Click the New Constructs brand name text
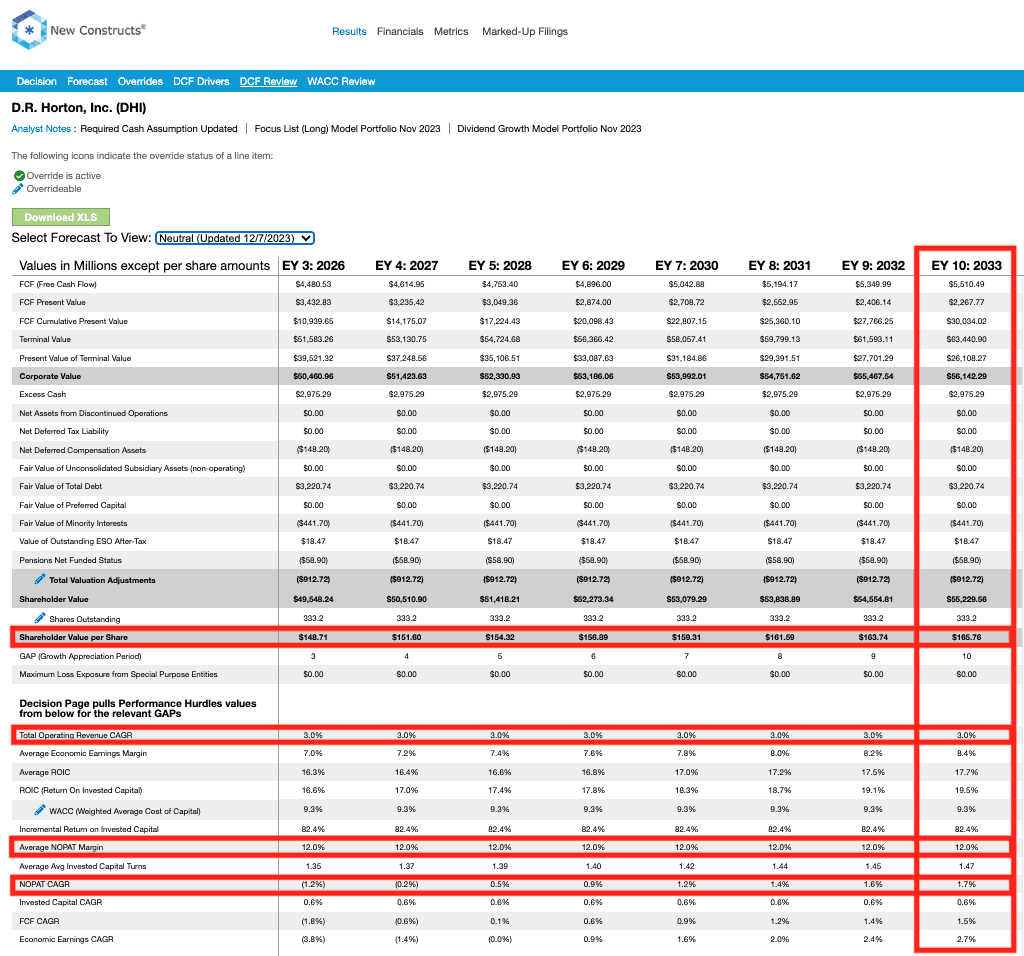This screenshot has width=1024, height=956. (98, 30)
